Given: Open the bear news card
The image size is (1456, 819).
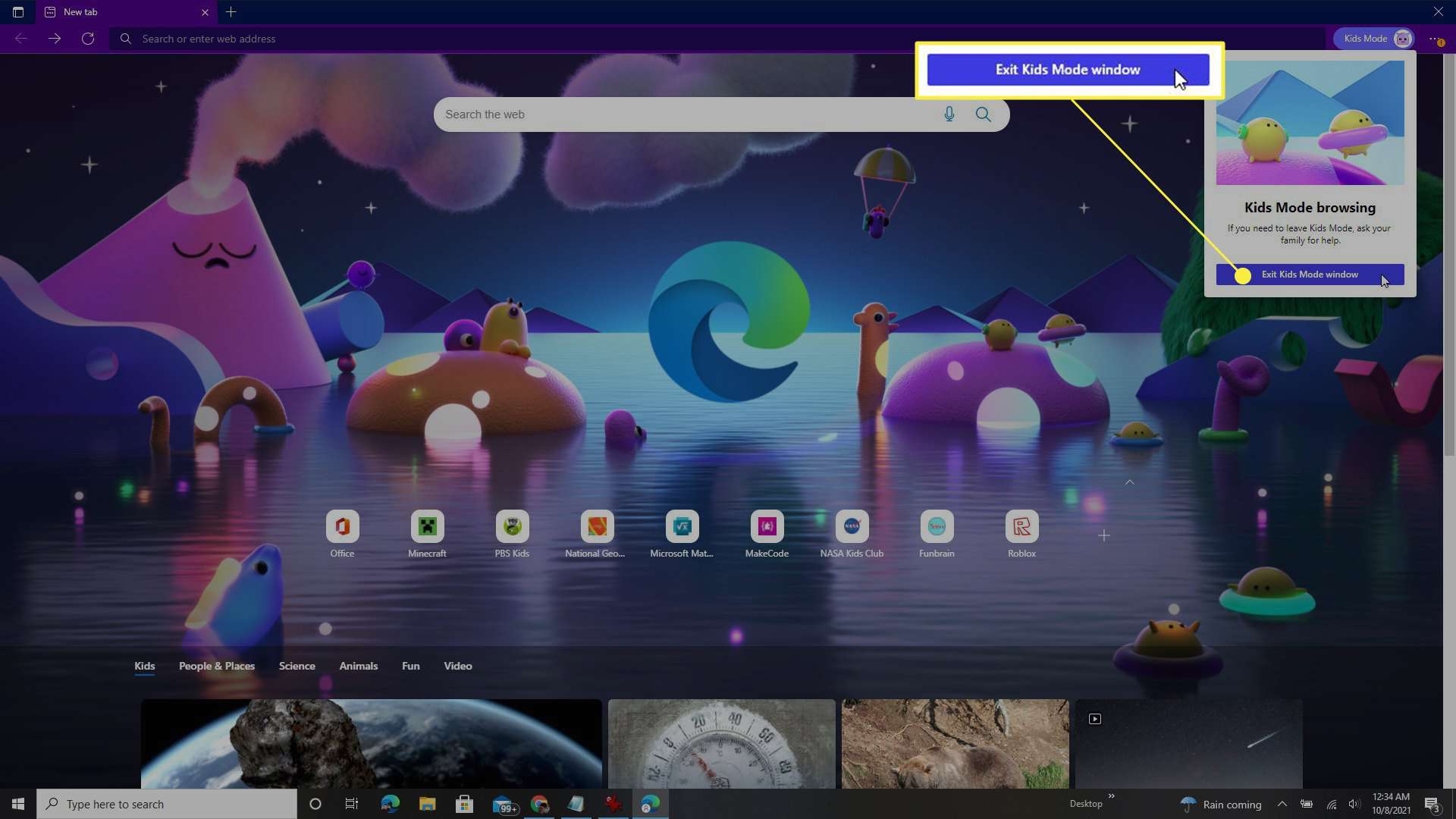Looking at the screenshot, I should point(955,744).
